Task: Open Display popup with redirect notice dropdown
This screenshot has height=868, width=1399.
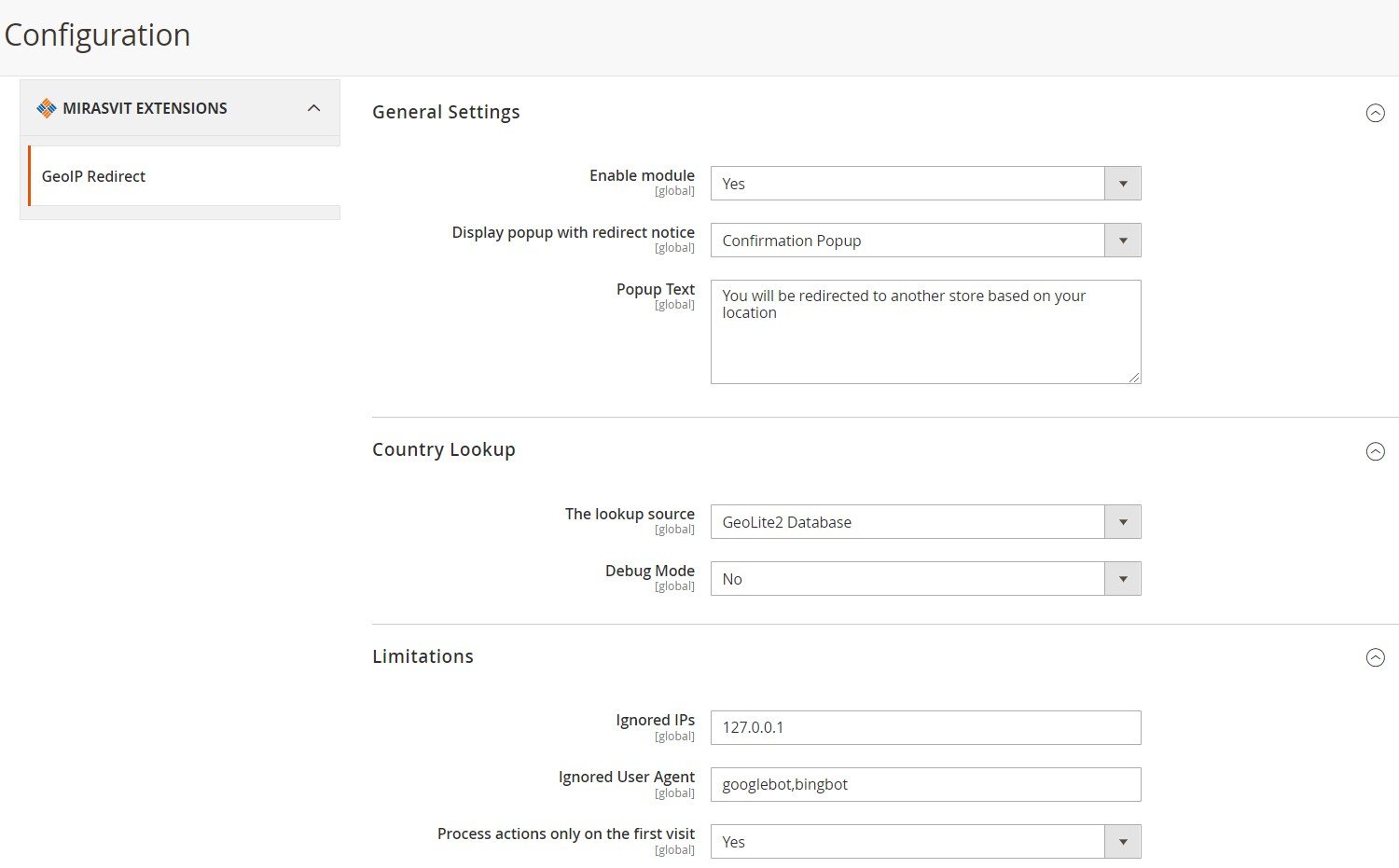Action: pyautogui.click(x=925, y=241)
